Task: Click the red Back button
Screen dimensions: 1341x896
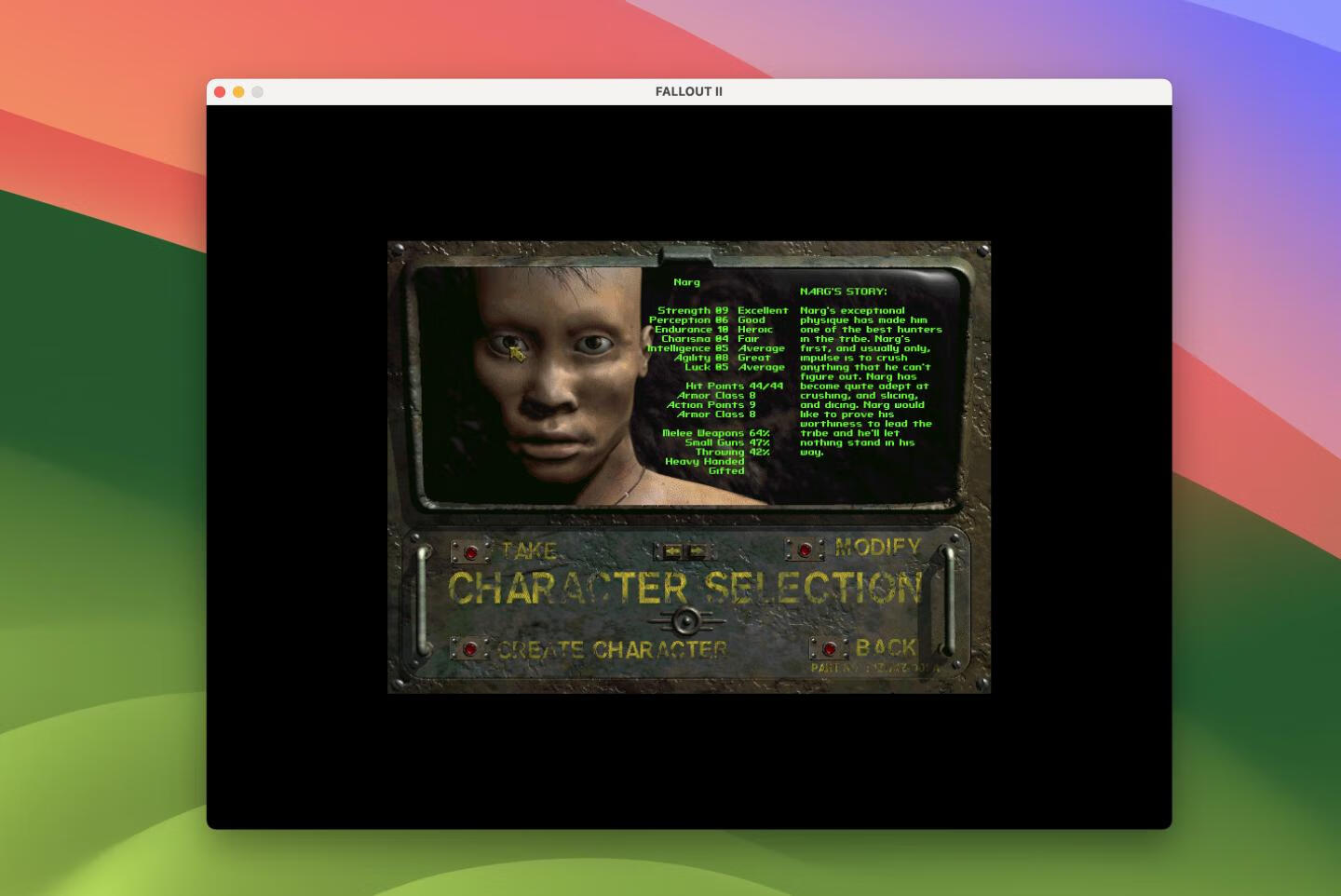Action: click(x=829, y=648)
